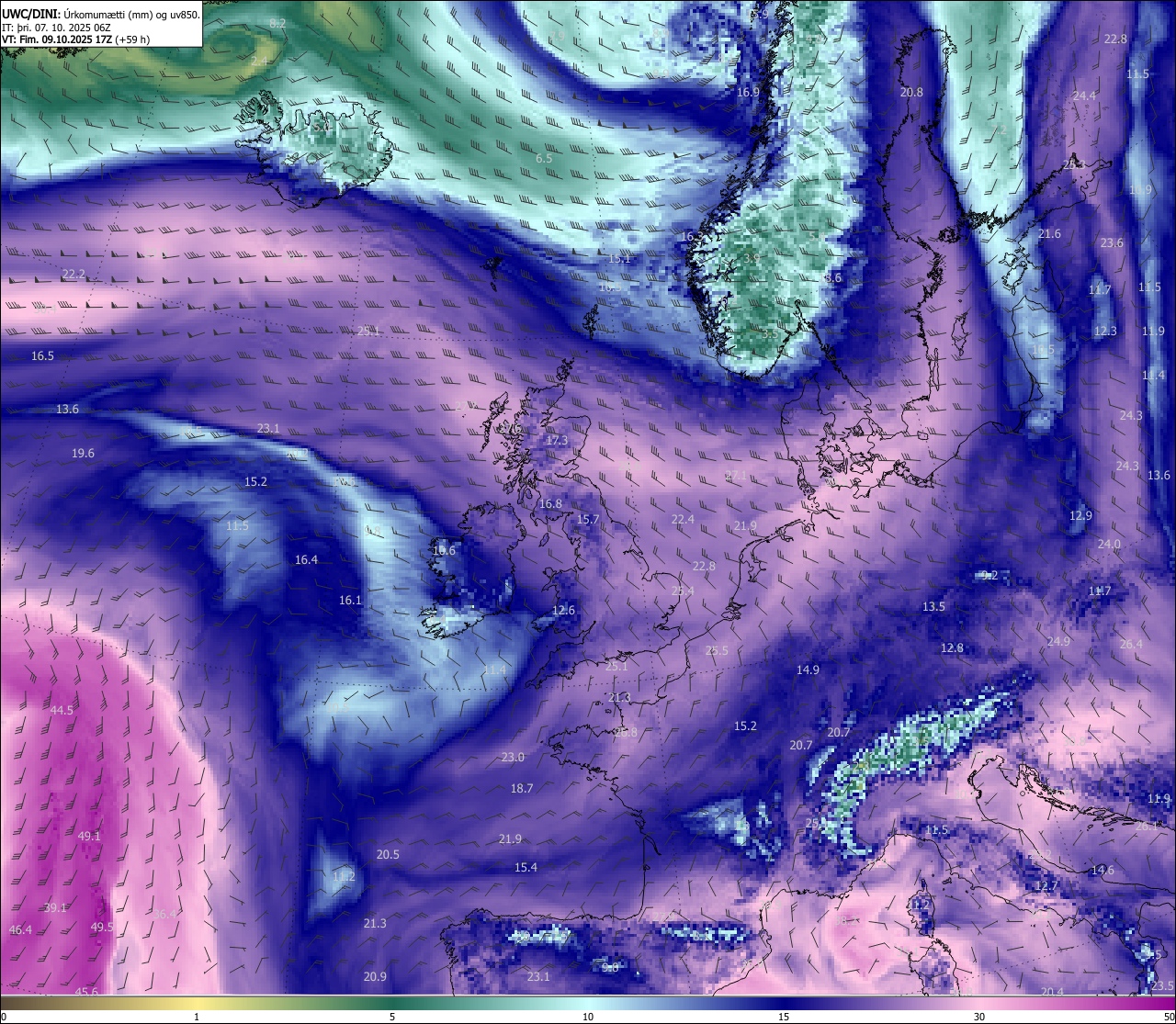1176x1024 pixels.
Task: Click the map value '6.5'
Action: [x=544, y=159]
